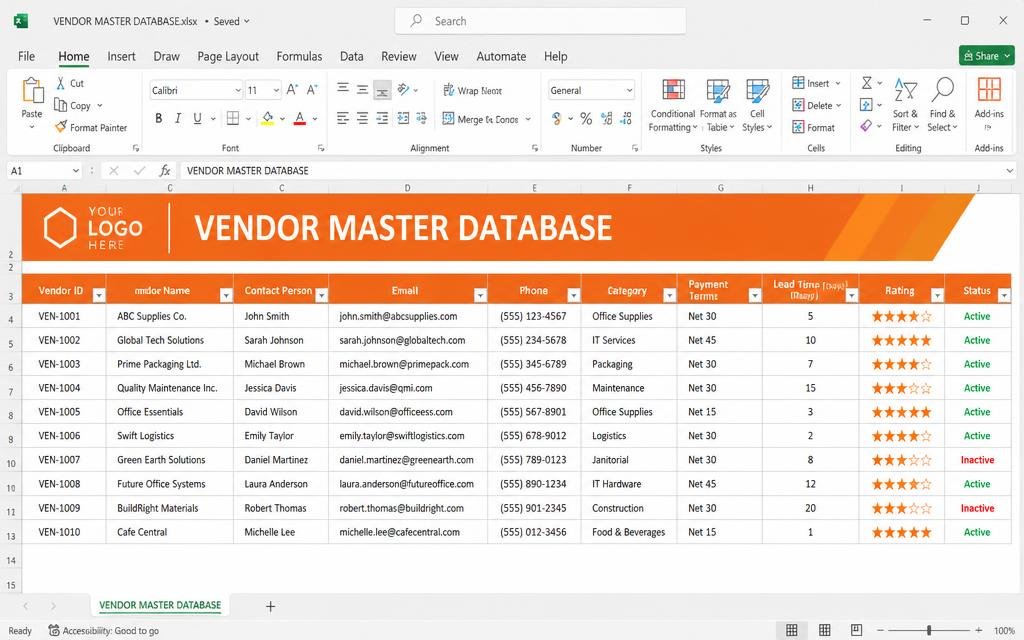Expand the Name Box A1 dropdown
Image resolution: width=1024 pixels, height=640 pixels.
[76, 170]
